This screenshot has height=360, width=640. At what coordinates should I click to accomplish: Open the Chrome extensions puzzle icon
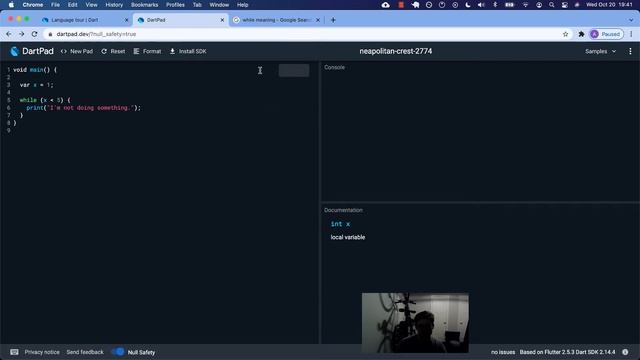coord(581,34)
